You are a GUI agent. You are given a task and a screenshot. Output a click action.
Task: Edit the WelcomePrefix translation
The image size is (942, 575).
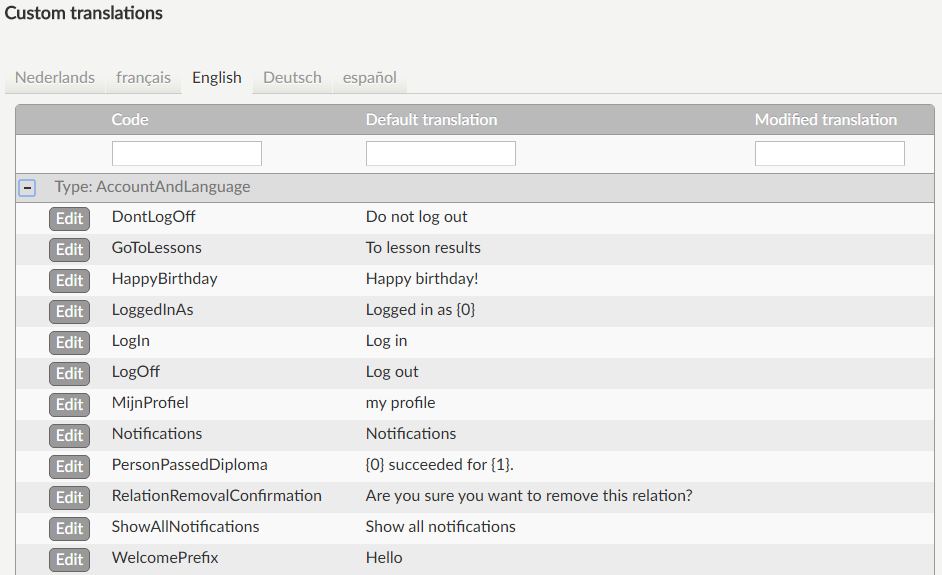click(69, 559)
